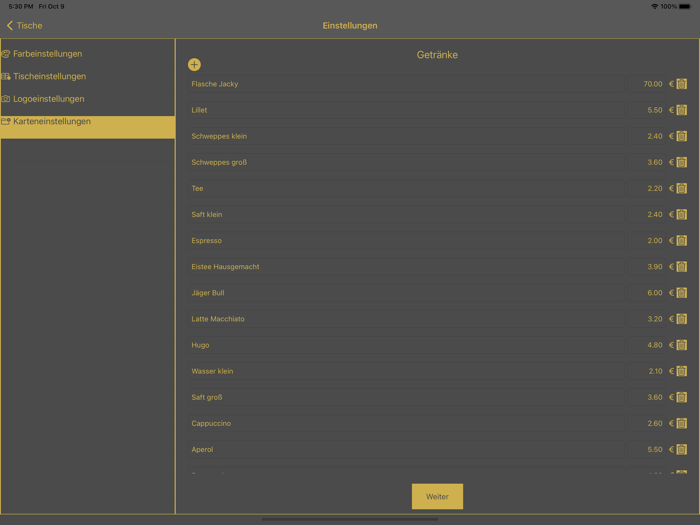The height and width of the screenshot is (525, 700).
Task: Delete the Tee entry
Action: coord(681,188)
